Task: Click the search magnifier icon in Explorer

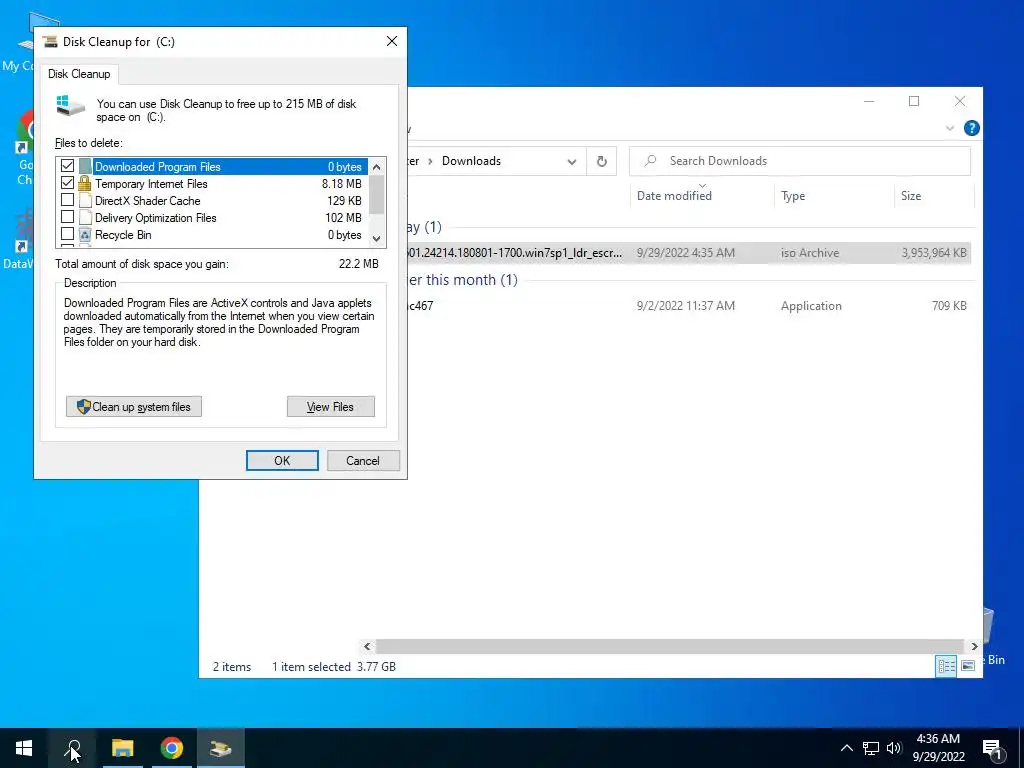Action: click(650, 161)
